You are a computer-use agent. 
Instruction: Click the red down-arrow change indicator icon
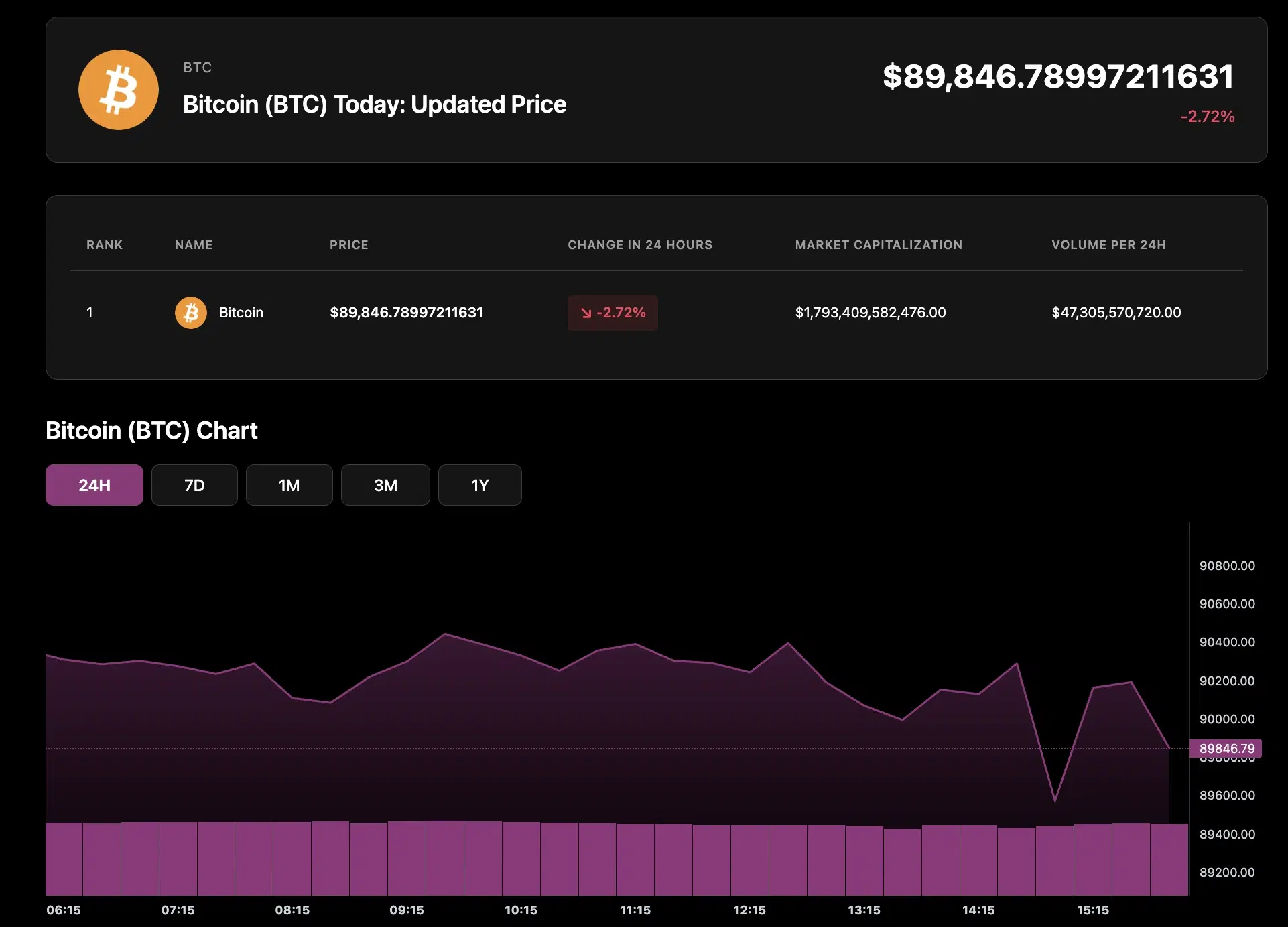[586, 313]
